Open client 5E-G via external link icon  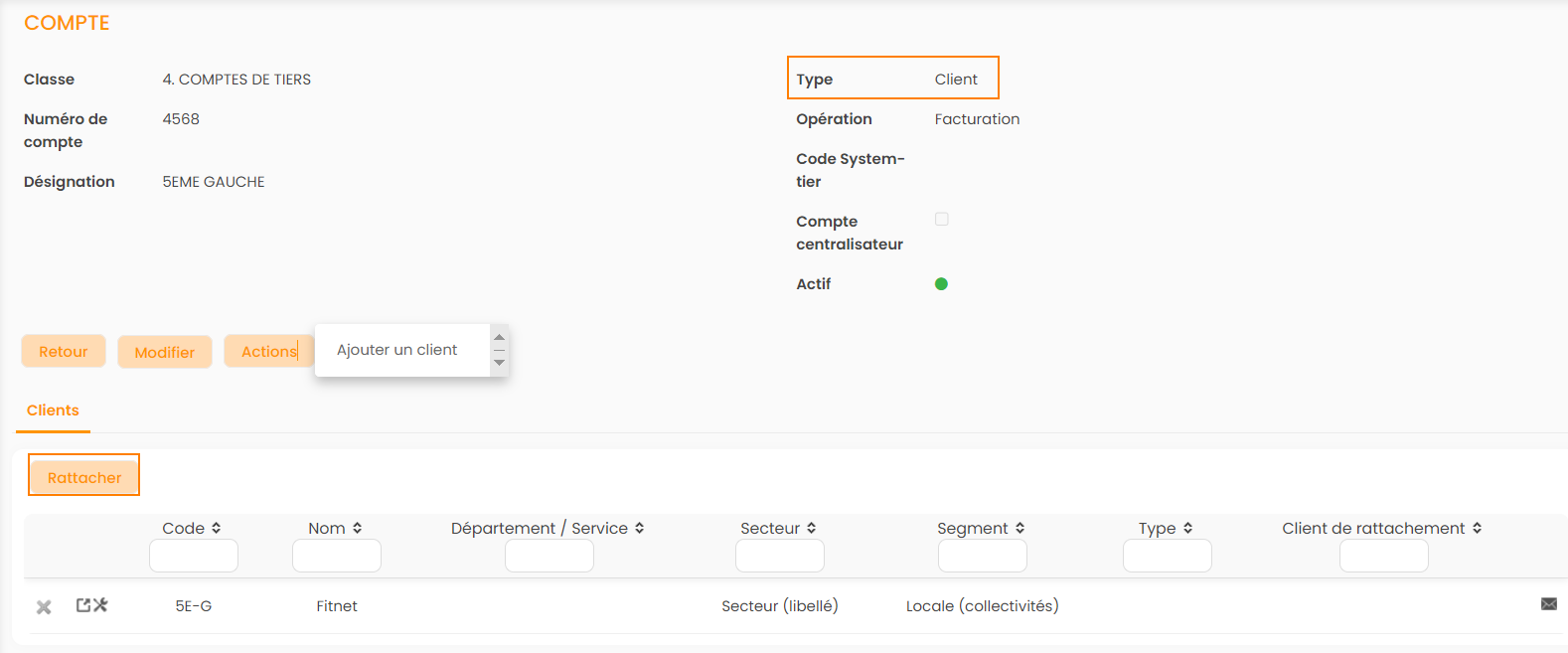83,604
